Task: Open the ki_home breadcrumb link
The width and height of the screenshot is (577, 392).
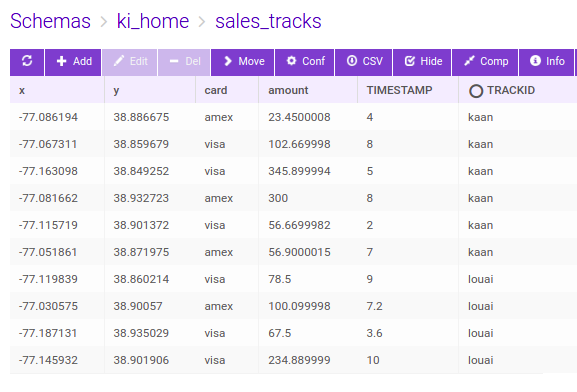Action: point(153,21)
